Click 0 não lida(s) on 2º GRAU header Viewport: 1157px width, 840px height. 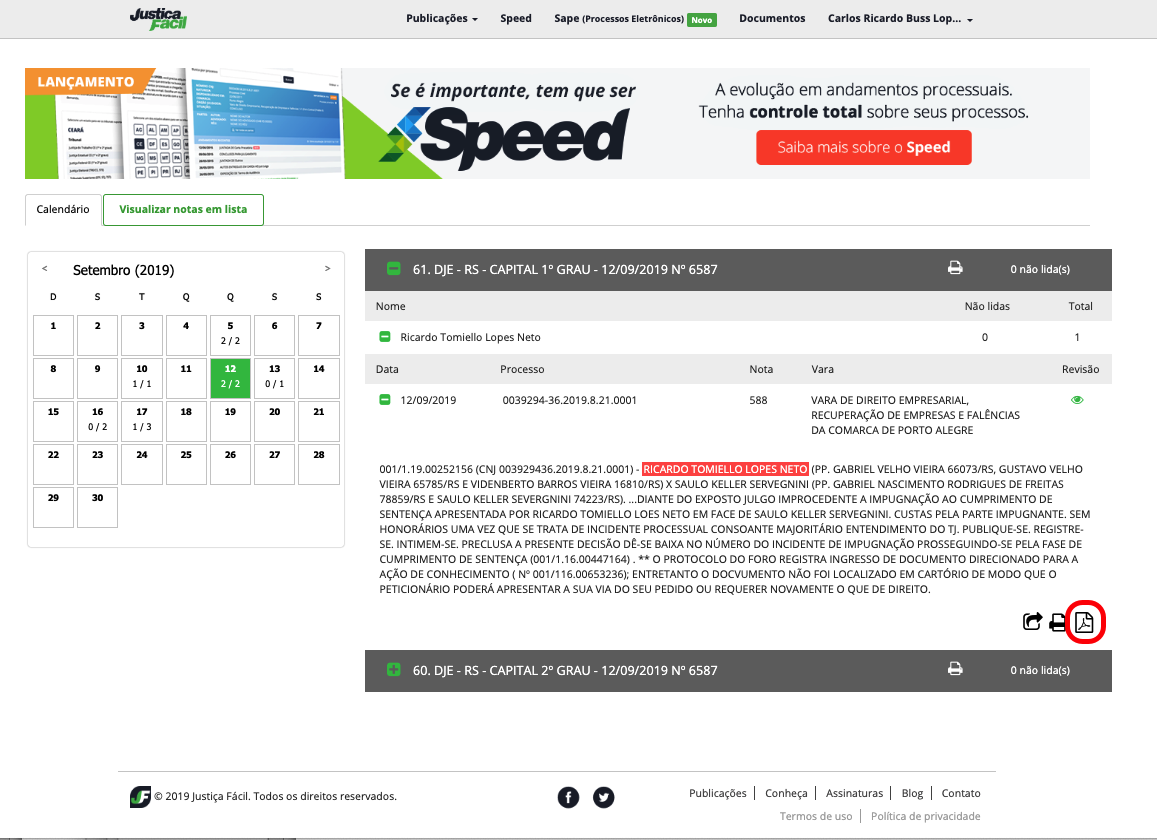(x=1040, y=670)
